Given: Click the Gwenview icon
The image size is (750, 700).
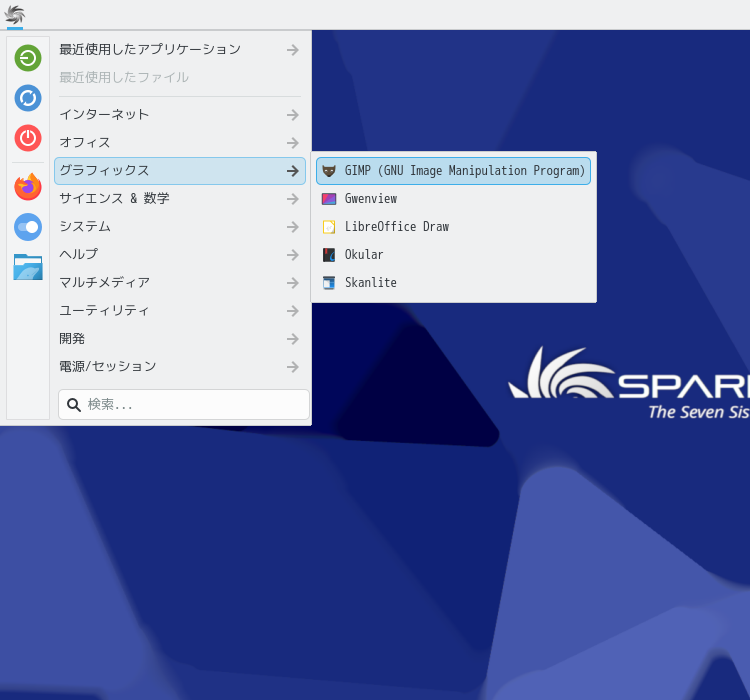Looking at the screenshot, I should point(329,199).
